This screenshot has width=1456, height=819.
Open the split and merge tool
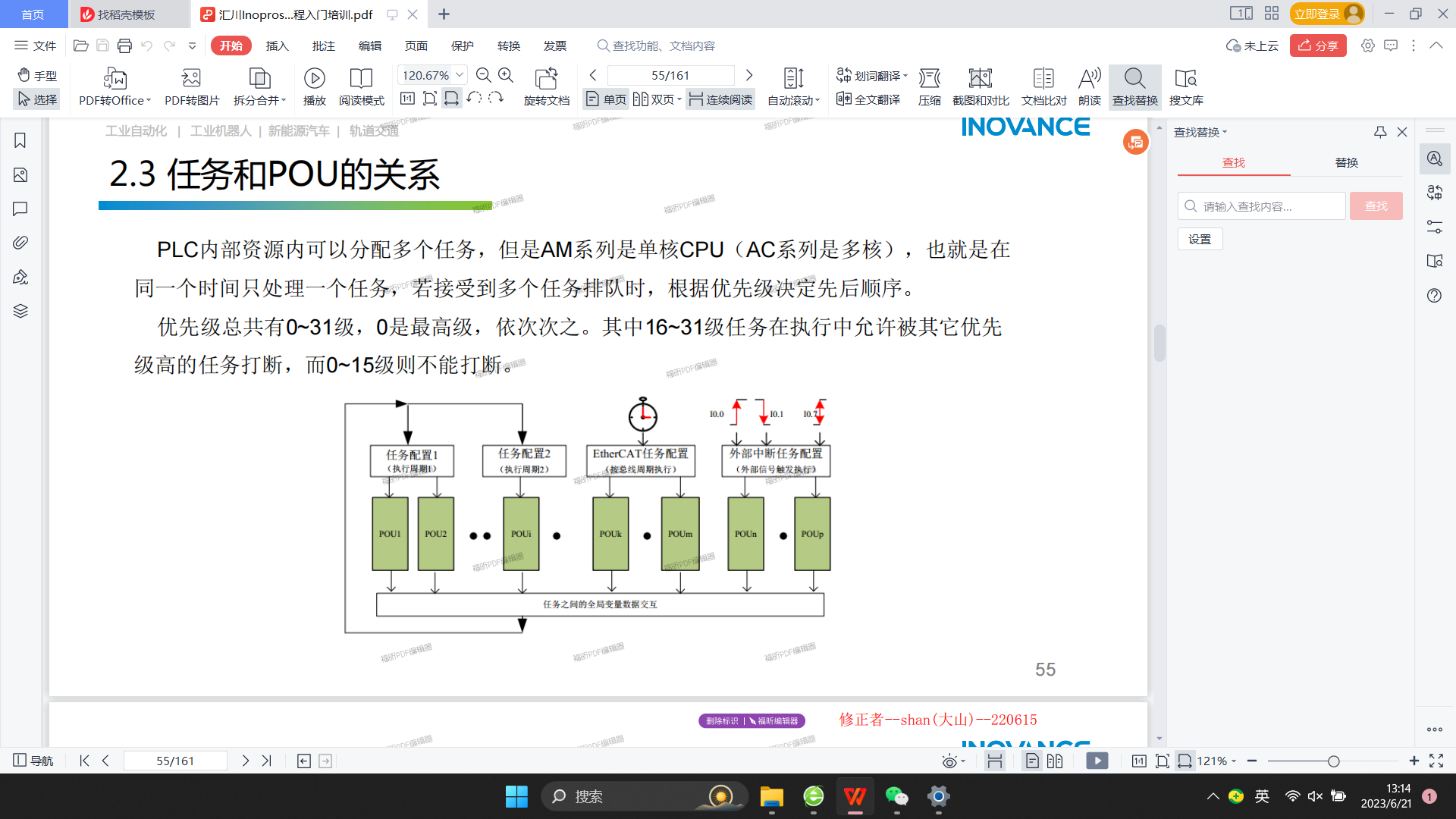(259, 87)
